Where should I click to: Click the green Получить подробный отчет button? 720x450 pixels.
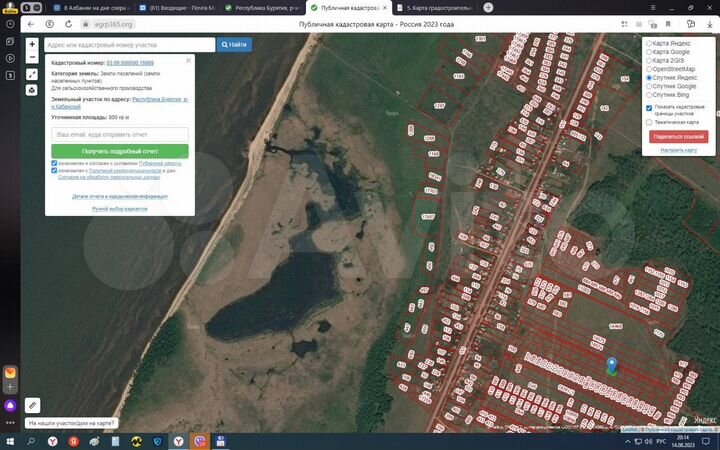pos(120,151)
